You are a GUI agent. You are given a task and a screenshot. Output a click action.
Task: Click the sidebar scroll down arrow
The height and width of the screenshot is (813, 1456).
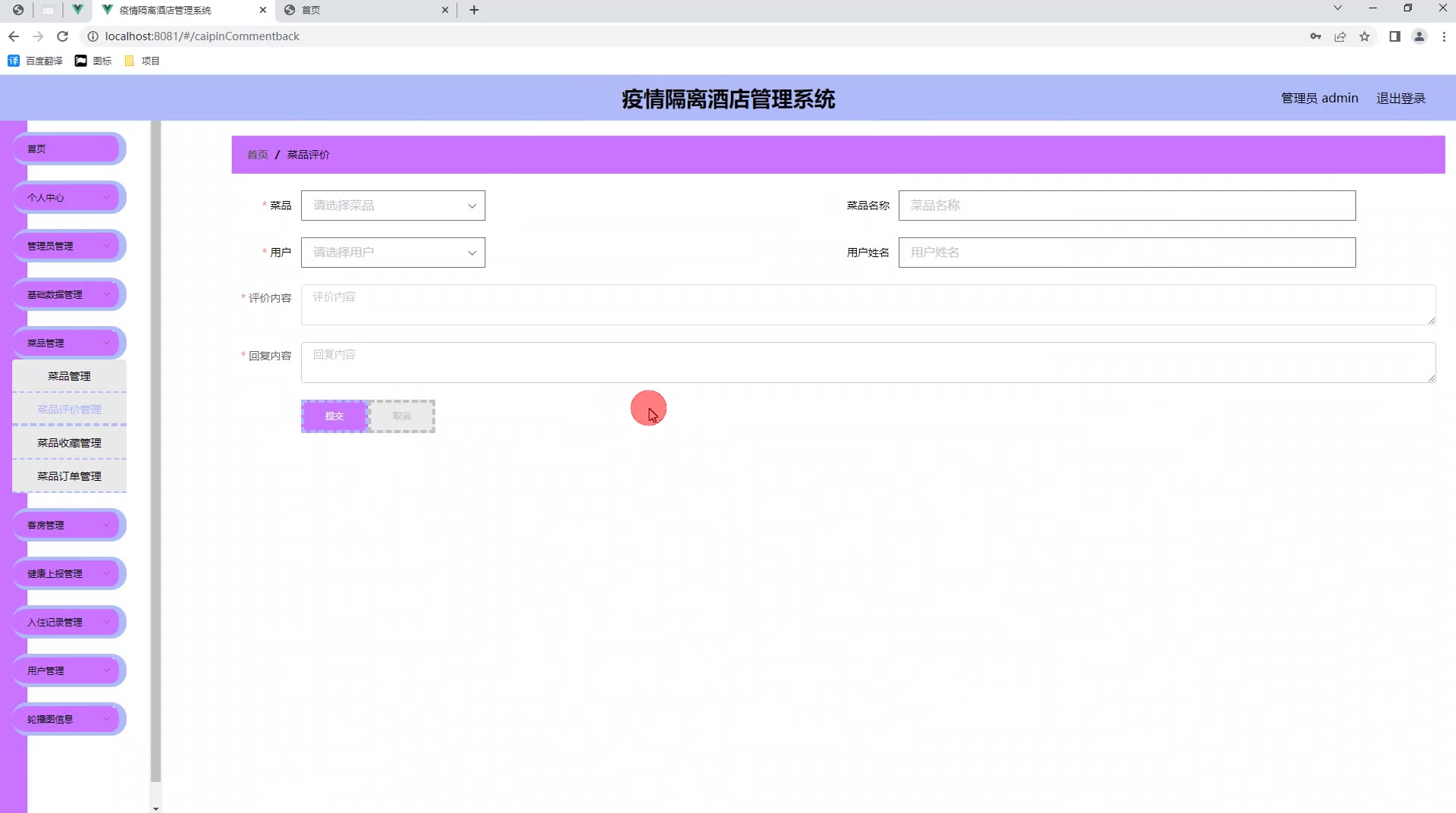155,808
